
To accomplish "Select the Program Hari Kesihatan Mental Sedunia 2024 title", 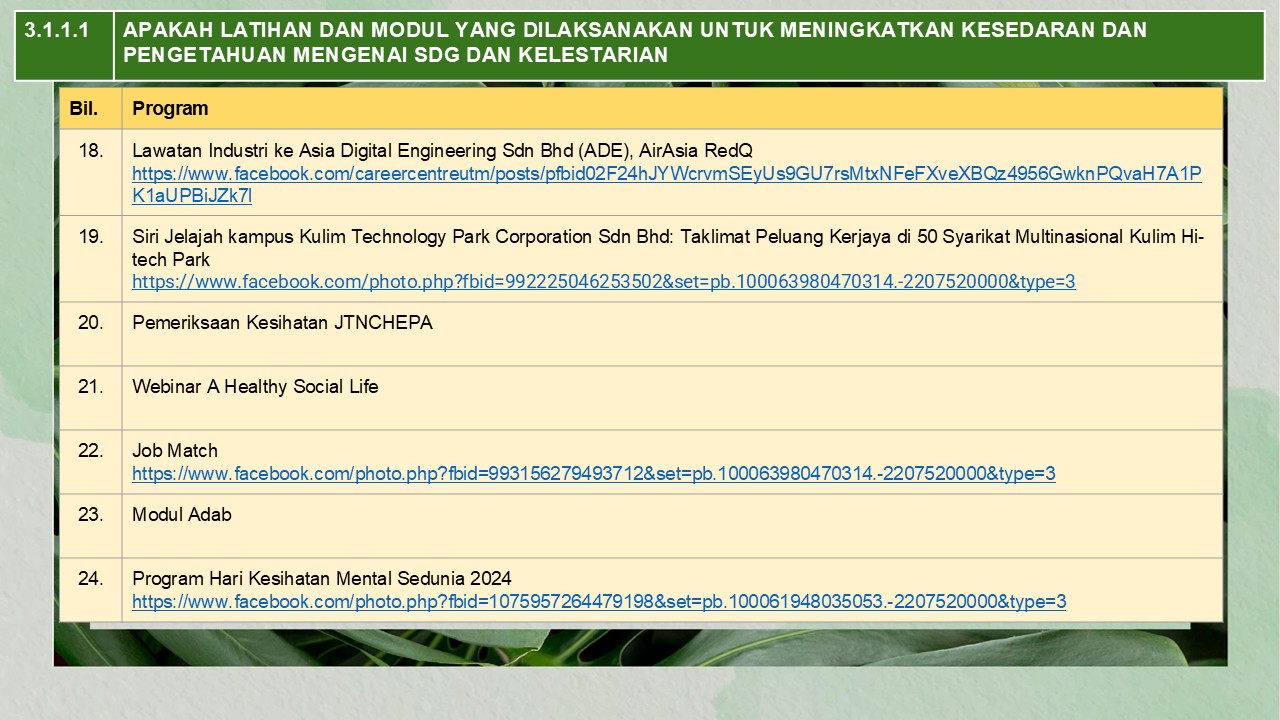I will pyautogui.click(x=321, y=579).
